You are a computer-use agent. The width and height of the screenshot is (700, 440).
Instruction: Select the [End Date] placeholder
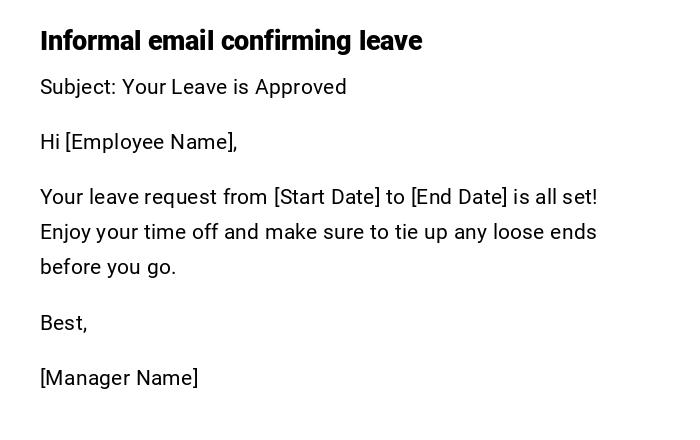coord(459,197)
